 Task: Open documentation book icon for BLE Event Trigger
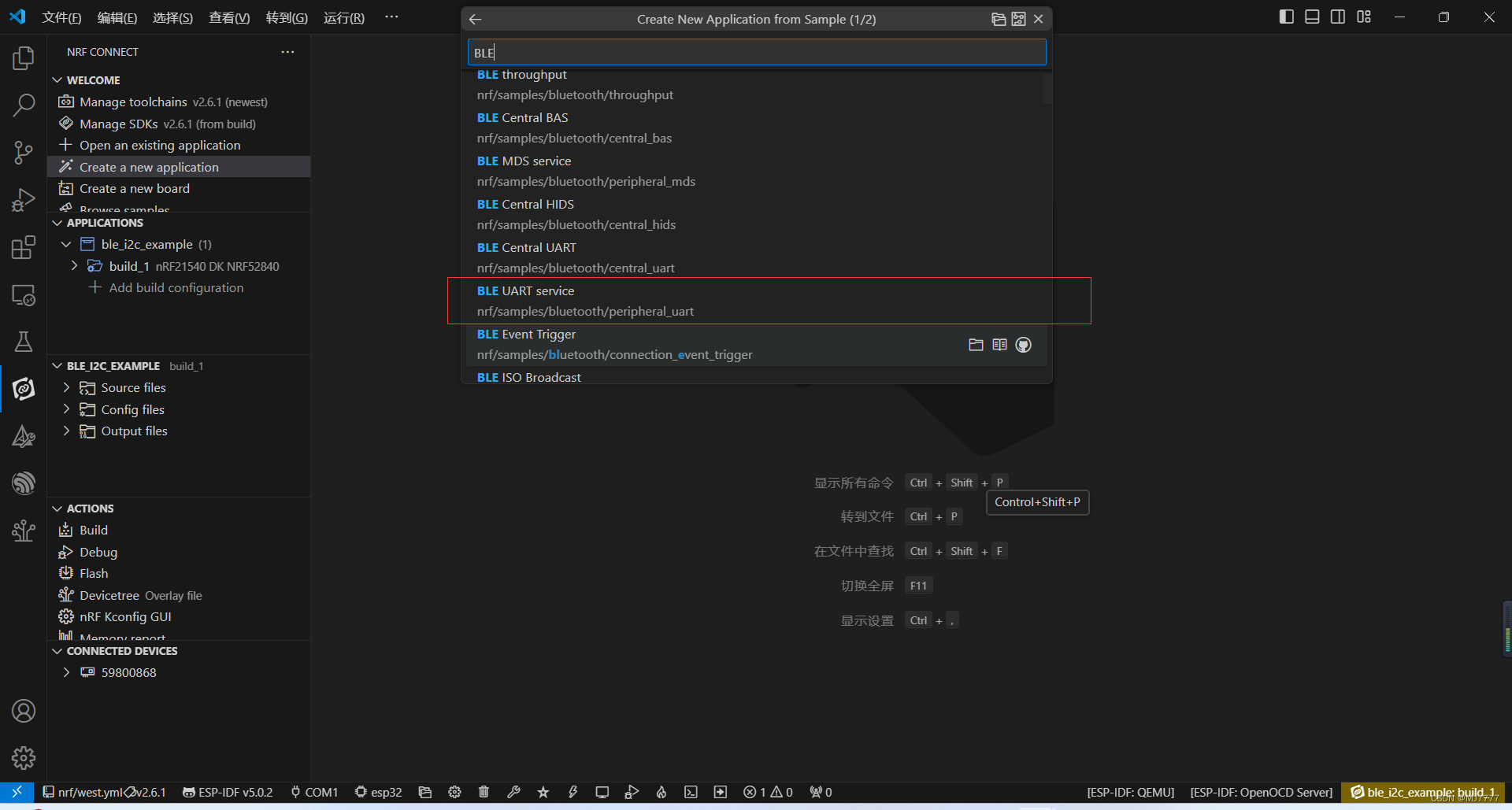coord(999,345)
